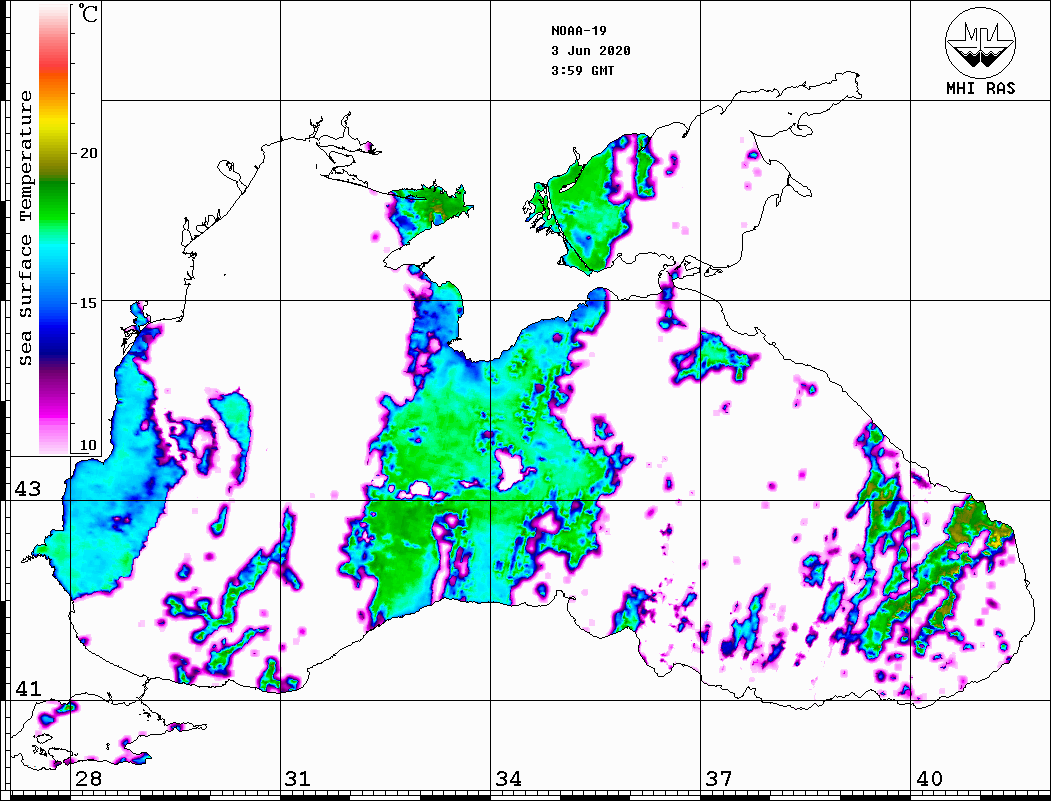Click latitude label '41'

click(28, 688)
